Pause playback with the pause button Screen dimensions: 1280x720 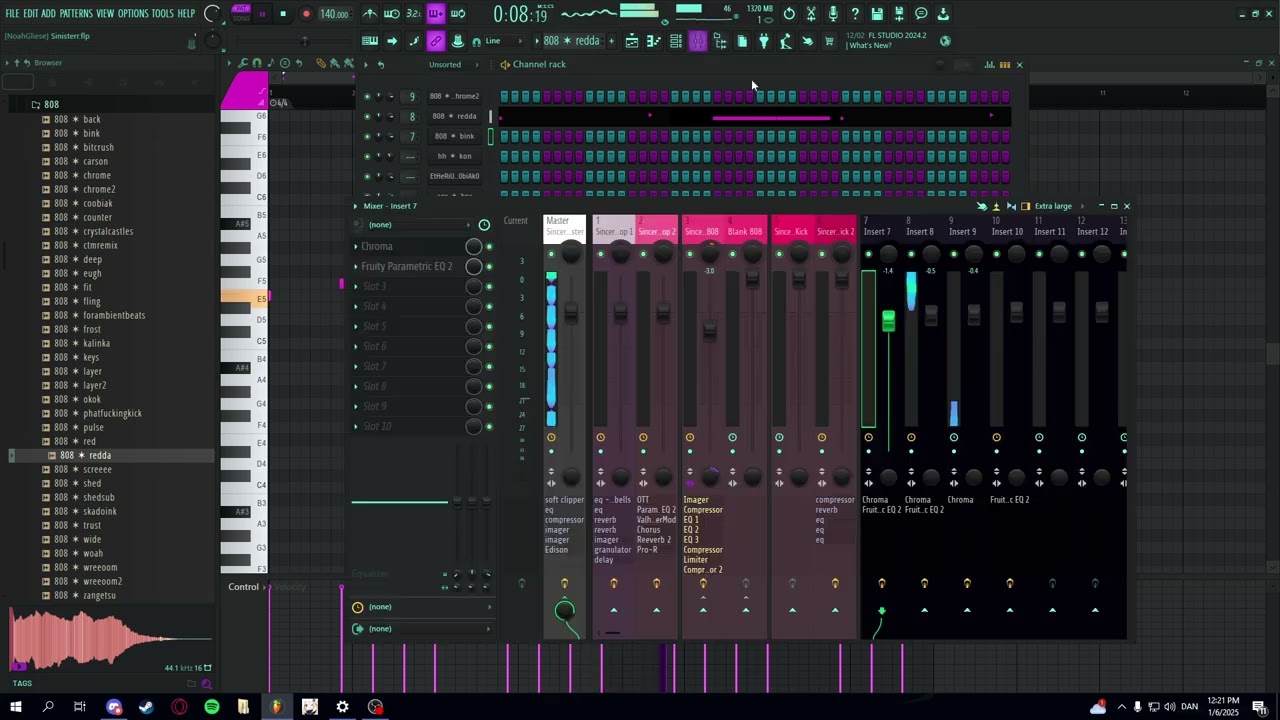(262, 14)
